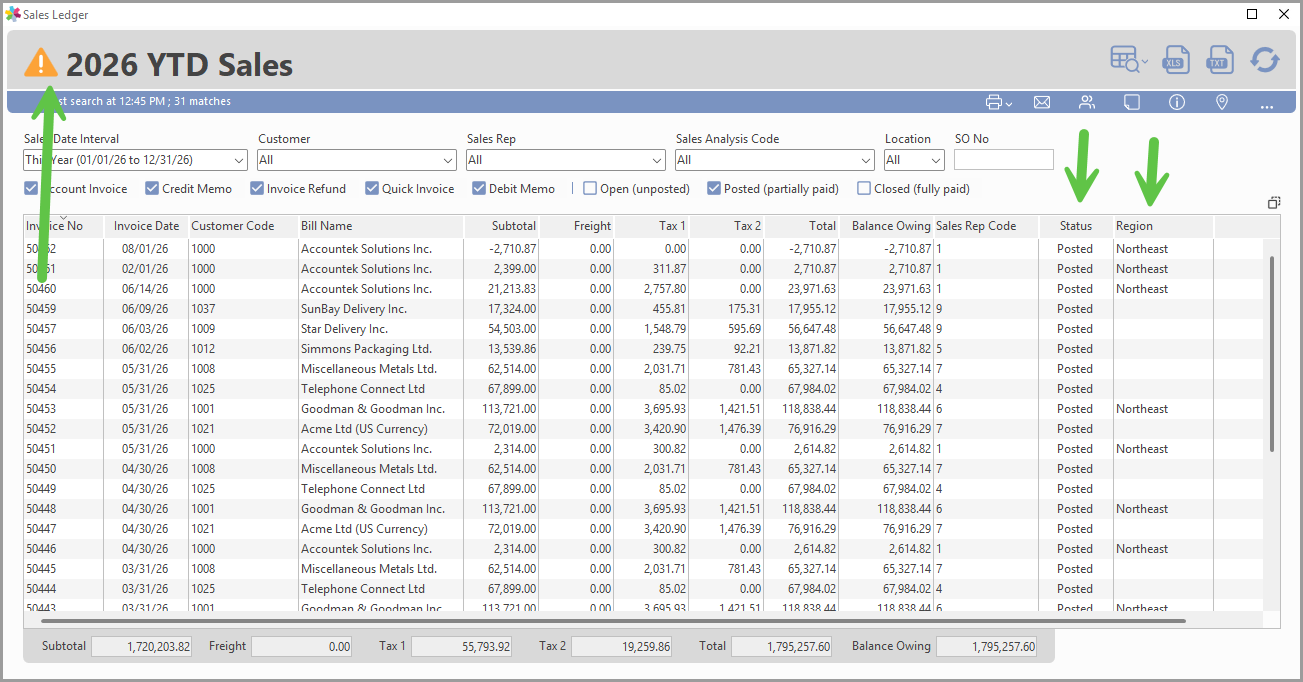Viewport: 1303px width, 682px height.
Task: Toggle the Debit Memo checkbox
Action: [x=479, y=188]
